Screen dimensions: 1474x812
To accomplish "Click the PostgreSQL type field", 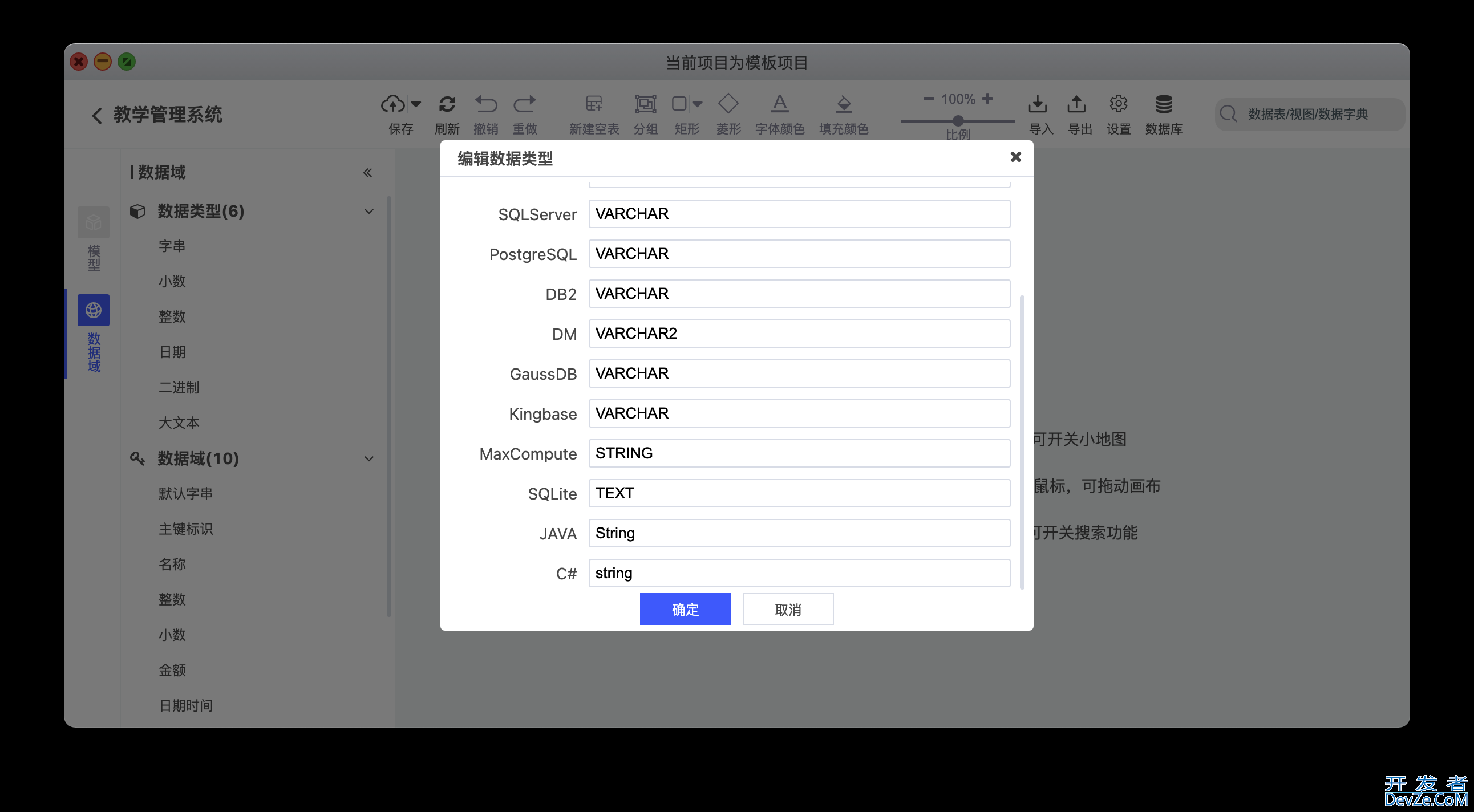I will click(x=799, y=254).
